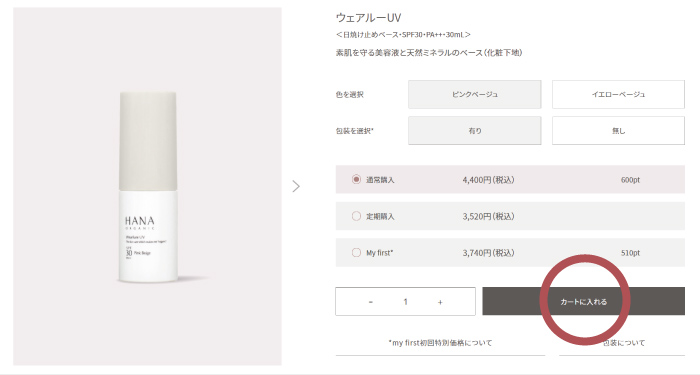Screen dimensions: 700x375
Task: Select the 通常購入 radio option
Action: [356, 179]
